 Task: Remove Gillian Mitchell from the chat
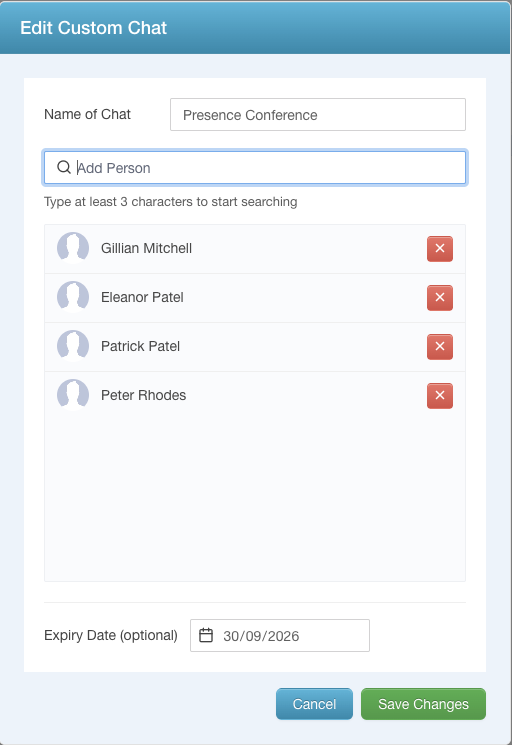[439, 248]
